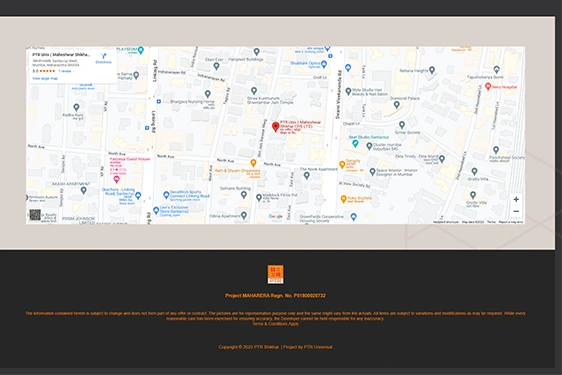Select the pink Fantasia Guest House pin
The height and width of the screenshot is (375, 562).
(116, 179)
